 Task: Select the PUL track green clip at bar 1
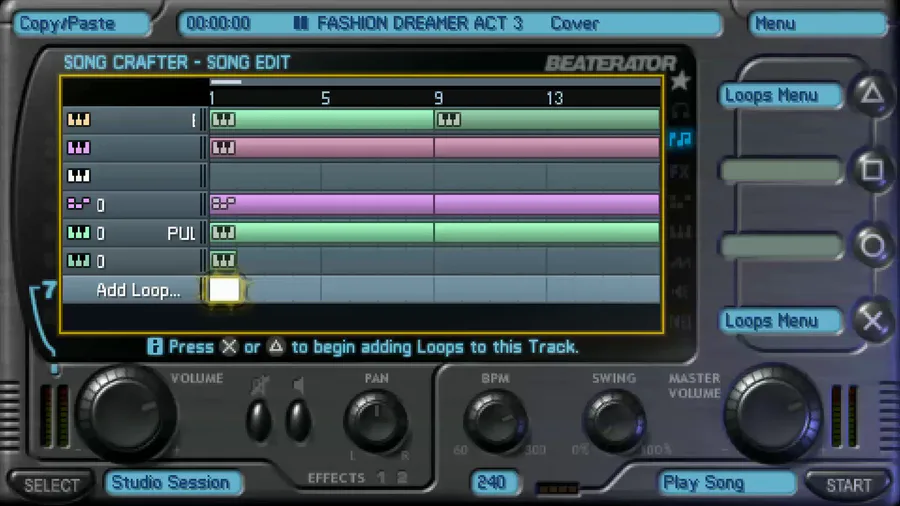coord(322,232)
